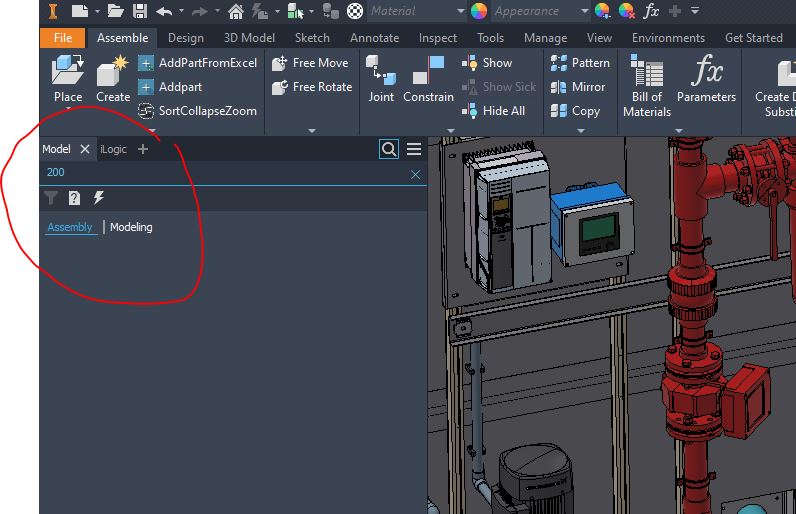This screenshot has height=514, width=796.
Task: Expand the Relationships panel arrow
Action: (x=450, y=130)
